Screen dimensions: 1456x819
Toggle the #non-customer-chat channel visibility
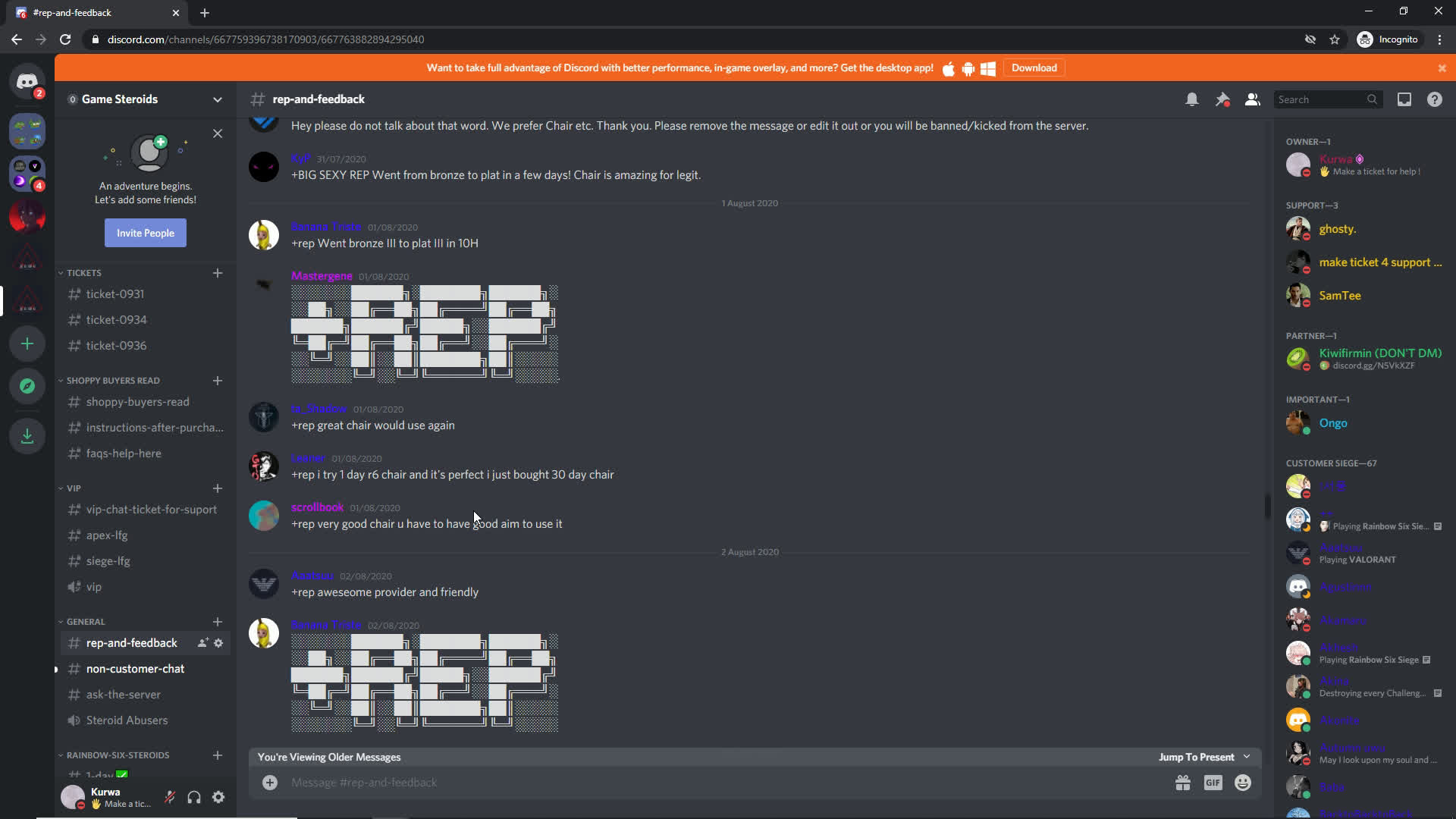point(135,668)
